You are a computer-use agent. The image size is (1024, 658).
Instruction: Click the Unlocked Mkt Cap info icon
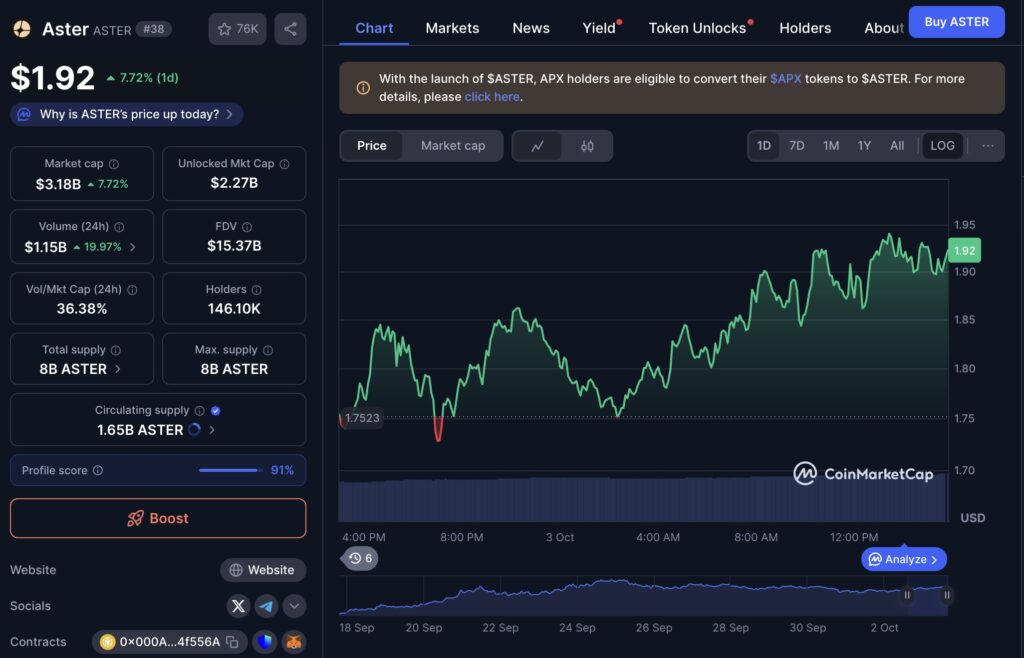284,164
